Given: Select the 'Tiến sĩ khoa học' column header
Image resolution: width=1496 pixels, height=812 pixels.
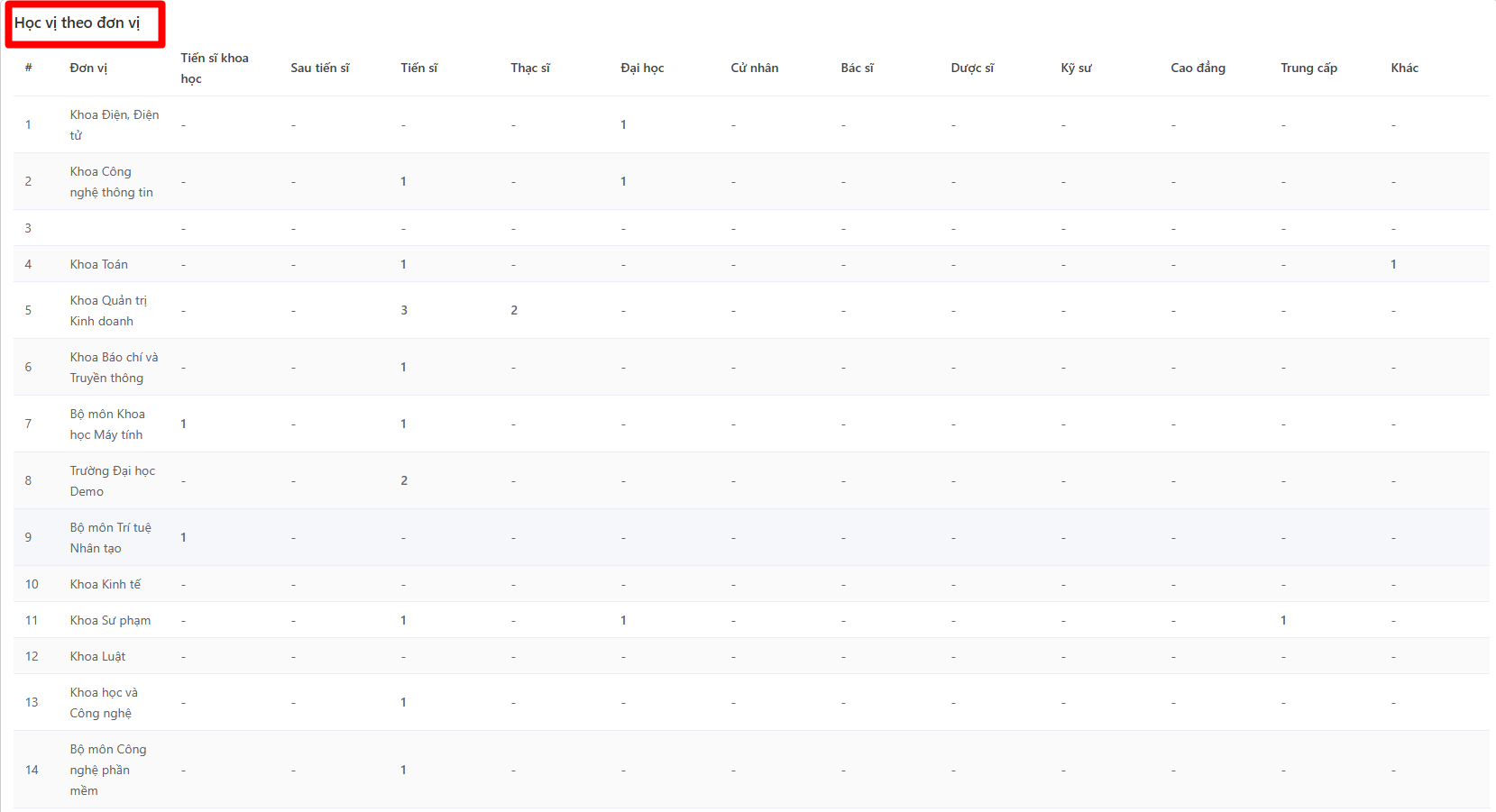Looking at the screenshot, I should pyautogui.click(x=215, y=68).
